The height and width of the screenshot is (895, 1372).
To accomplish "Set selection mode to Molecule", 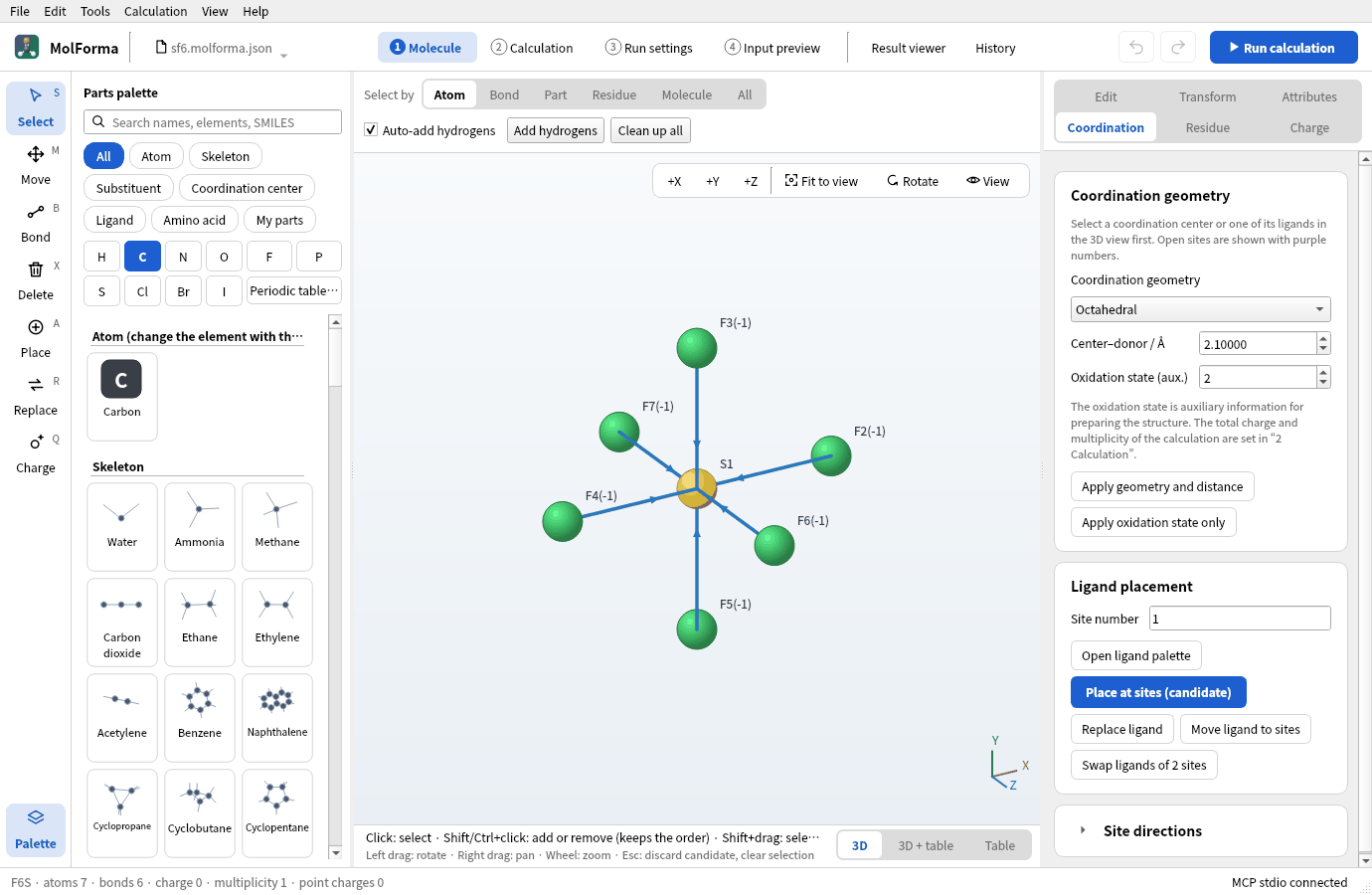I will pos(687,94).
